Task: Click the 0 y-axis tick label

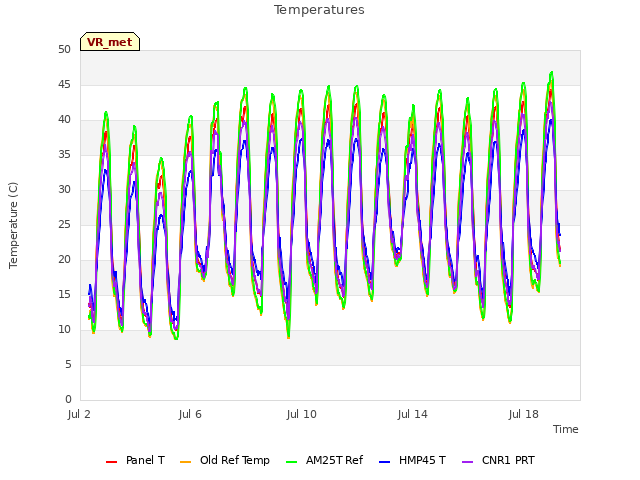Action: coord(68,399)
